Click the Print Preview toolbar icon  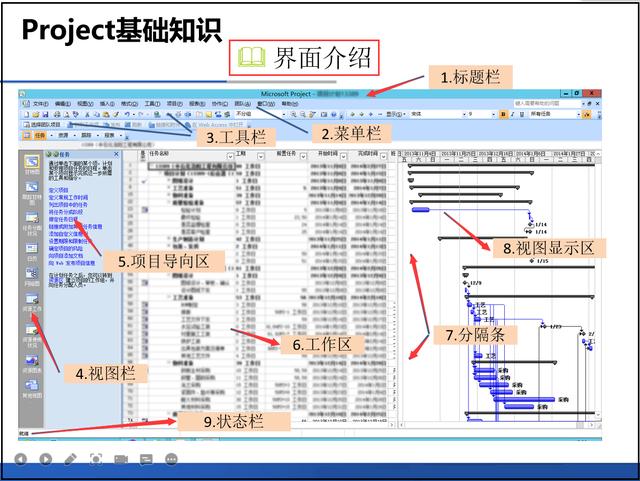66,115
